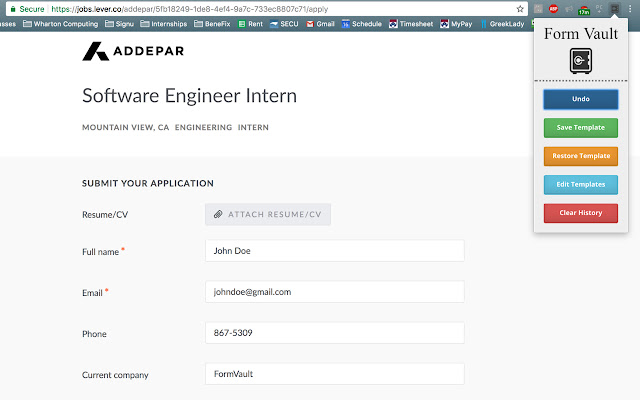Open Edit Templates in Form Vault
The width and height of the screenshot is (640, 400).
tap(580, 184)
